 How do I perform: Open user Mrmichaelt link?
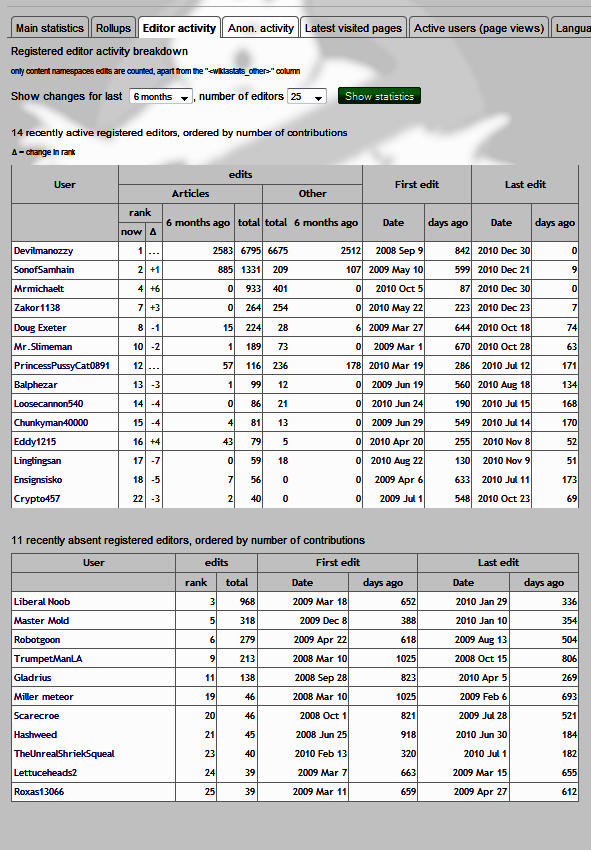(x=39, y=289)
